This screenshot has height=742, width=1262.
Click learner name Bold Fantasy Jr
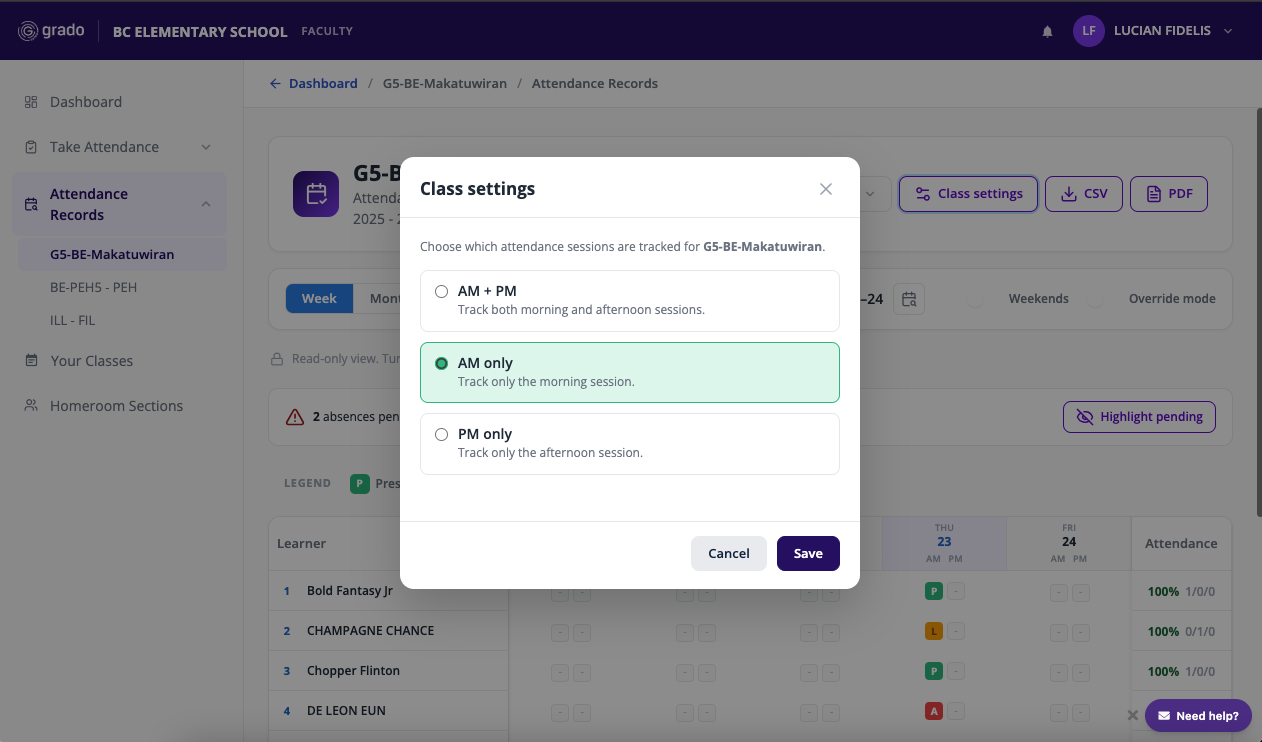(350, 591)
